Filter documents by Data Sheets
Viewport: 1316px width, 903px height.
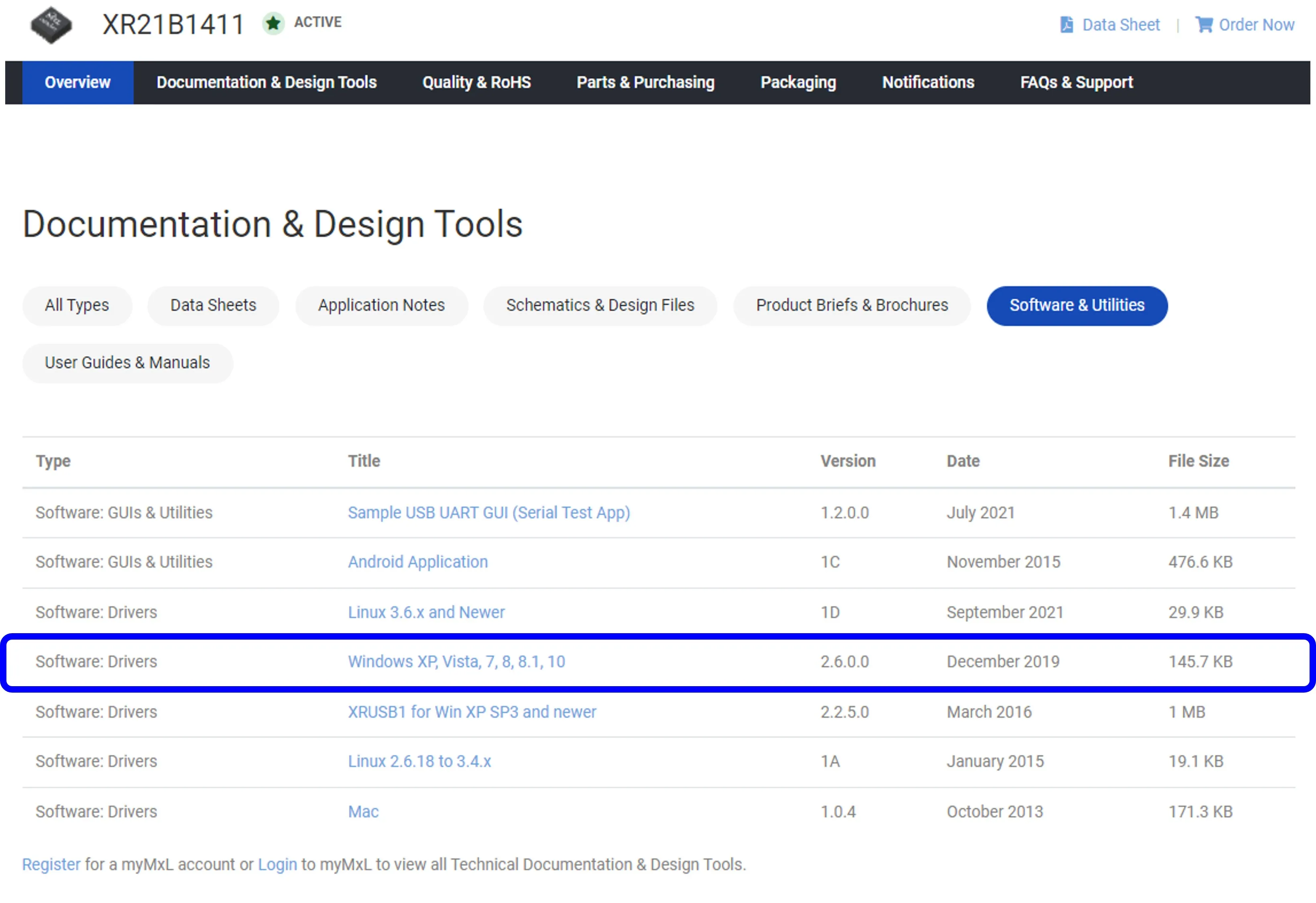point(213,305)
